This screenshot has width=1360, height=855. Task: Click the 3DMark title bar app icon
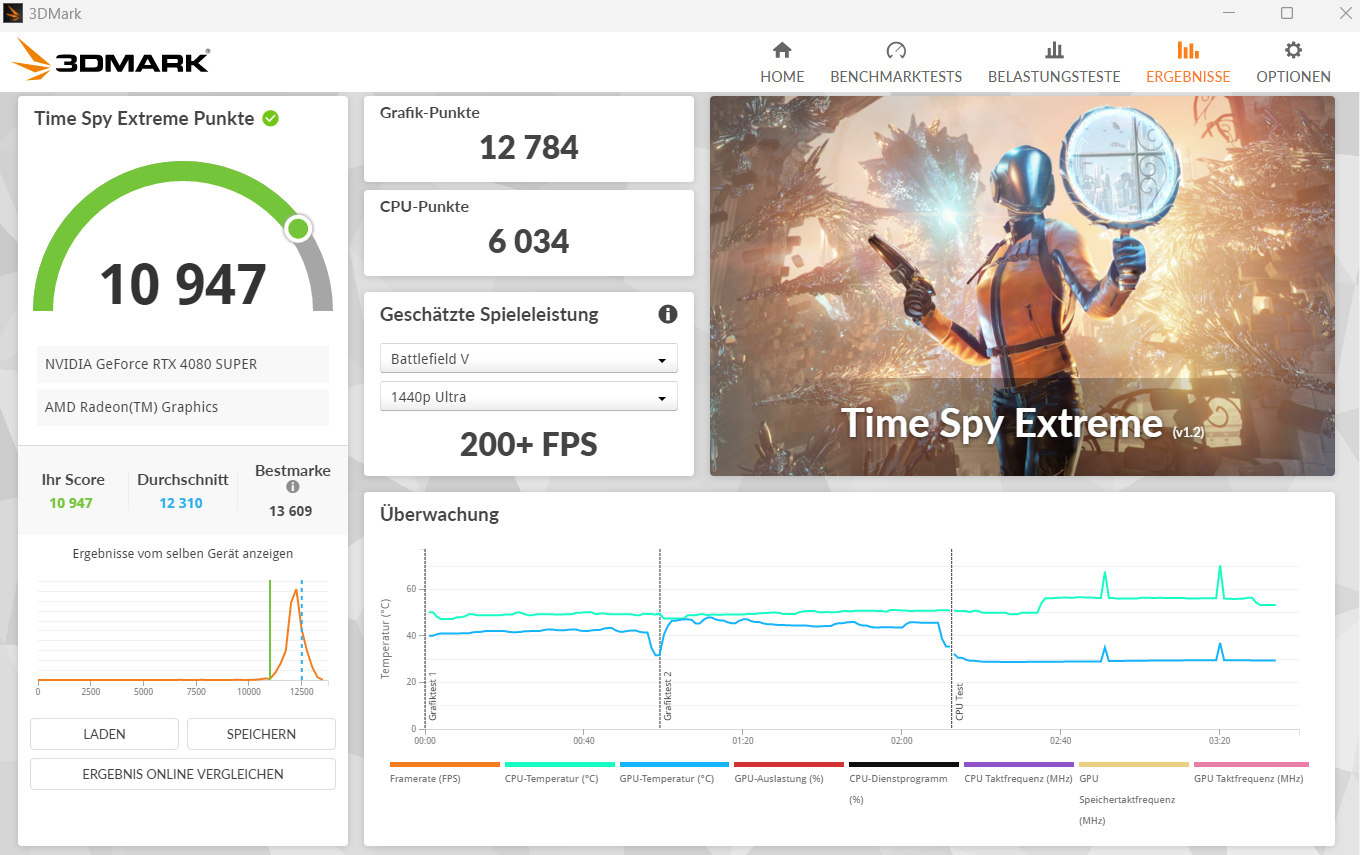pos(13,14)
